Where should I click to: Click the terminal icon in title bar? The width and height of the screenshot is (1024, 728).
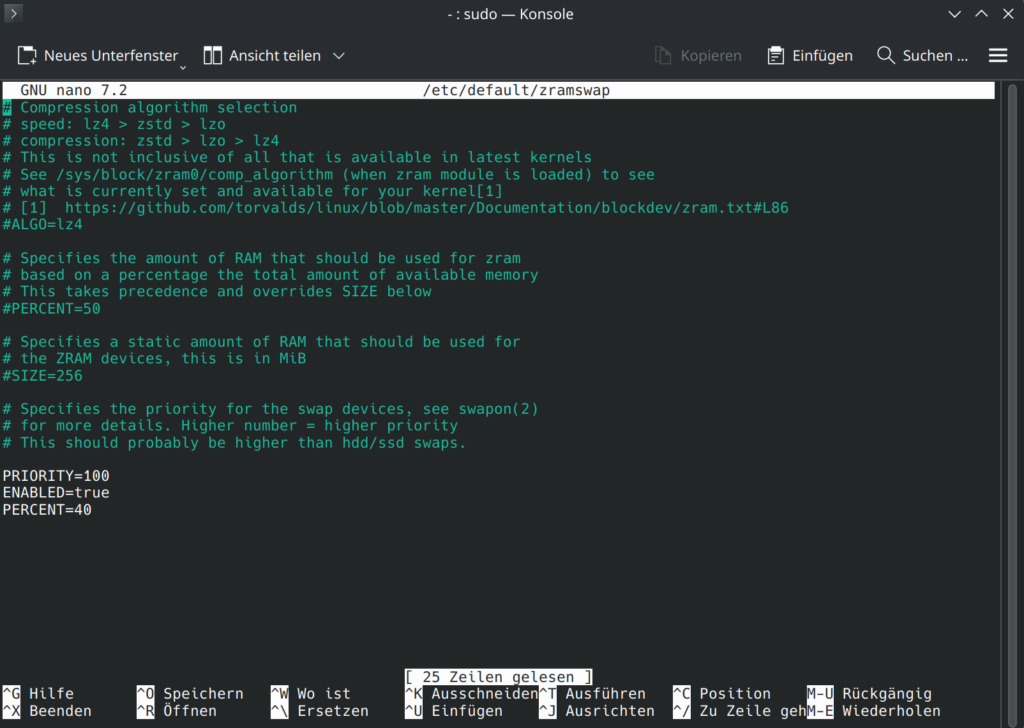tap(15, 14)
